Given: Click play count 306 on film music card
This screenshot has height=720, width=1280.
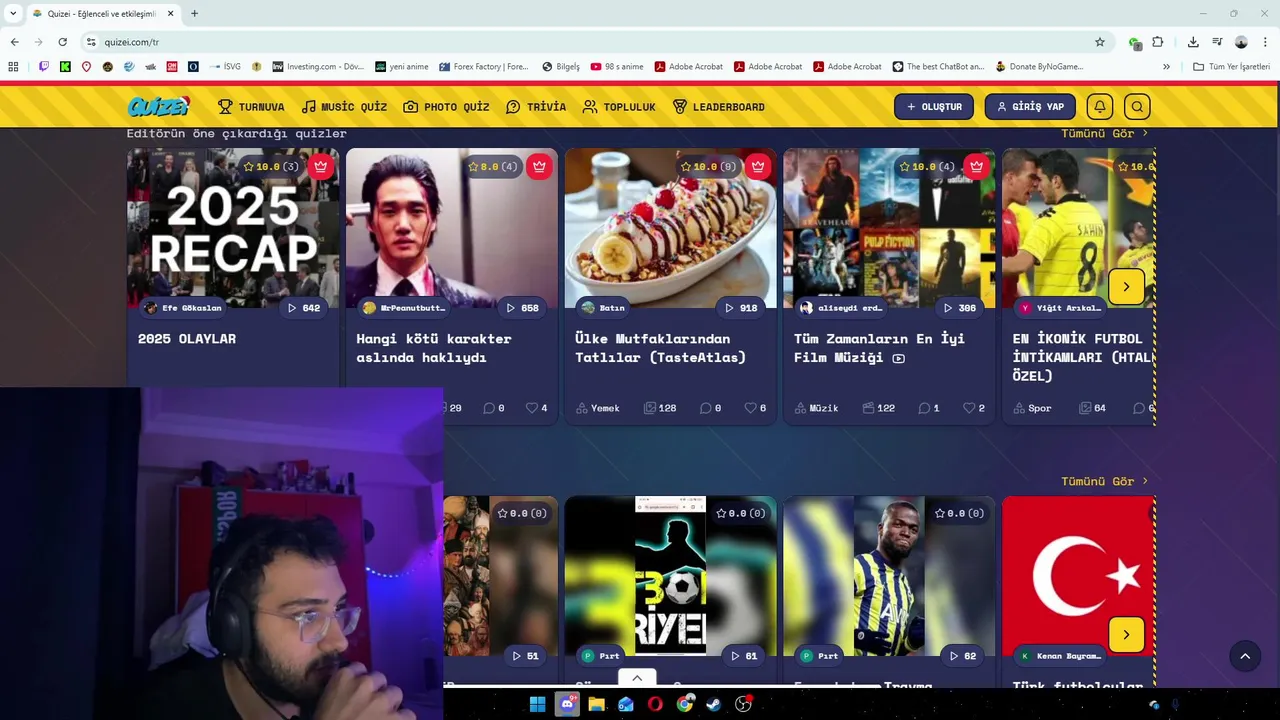Looking at the screenshot, I should pos(960,308).
